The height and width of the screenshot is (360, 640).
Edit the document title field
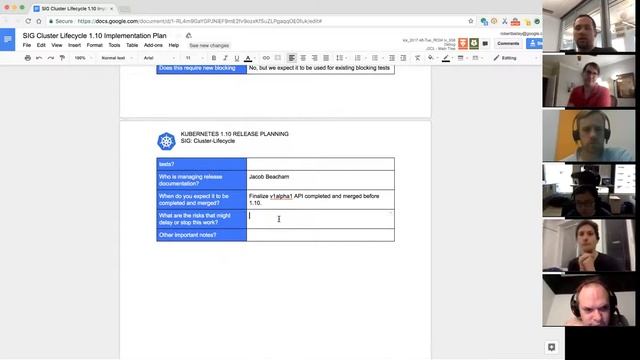[x=94, y=36]
